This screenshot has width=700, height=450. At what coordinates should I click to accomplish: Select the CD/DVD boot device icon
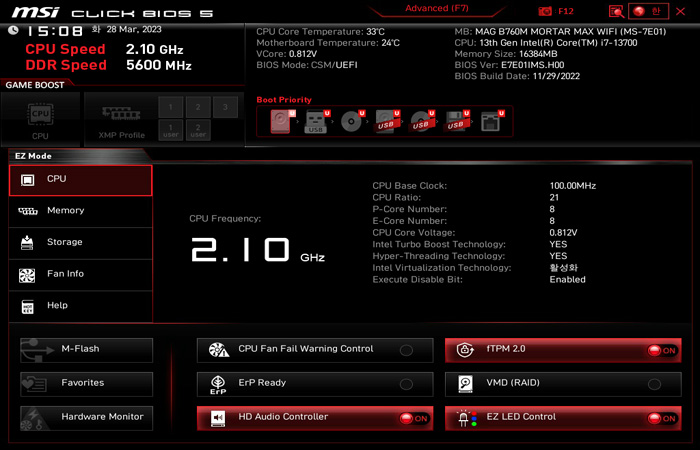352,121
